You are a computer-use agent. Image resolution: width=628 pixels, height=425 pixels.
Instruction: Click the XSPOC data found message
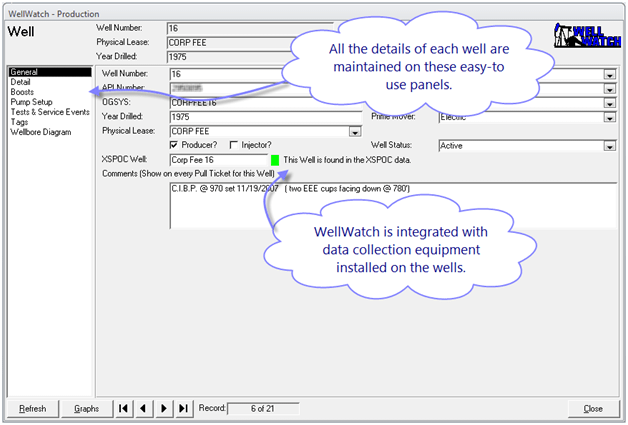click(x=347, y=160)
